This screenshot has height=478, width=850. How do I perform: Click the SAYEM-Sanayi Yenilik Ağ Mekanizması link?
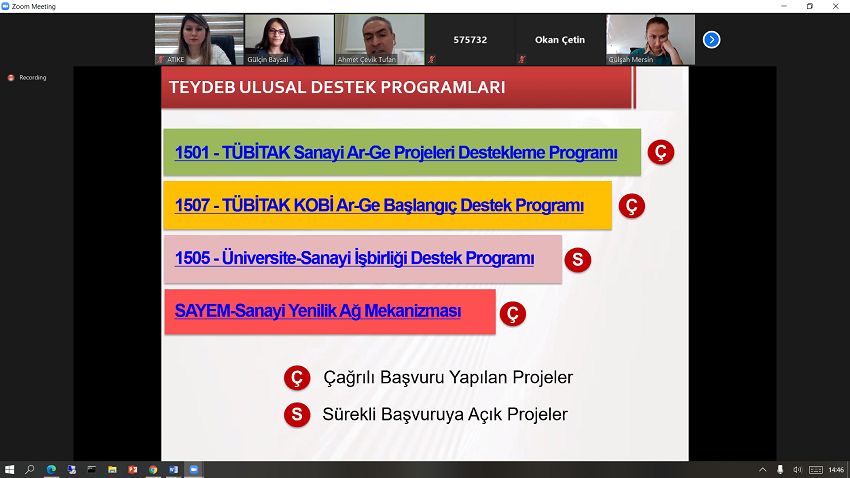(318, 311)
